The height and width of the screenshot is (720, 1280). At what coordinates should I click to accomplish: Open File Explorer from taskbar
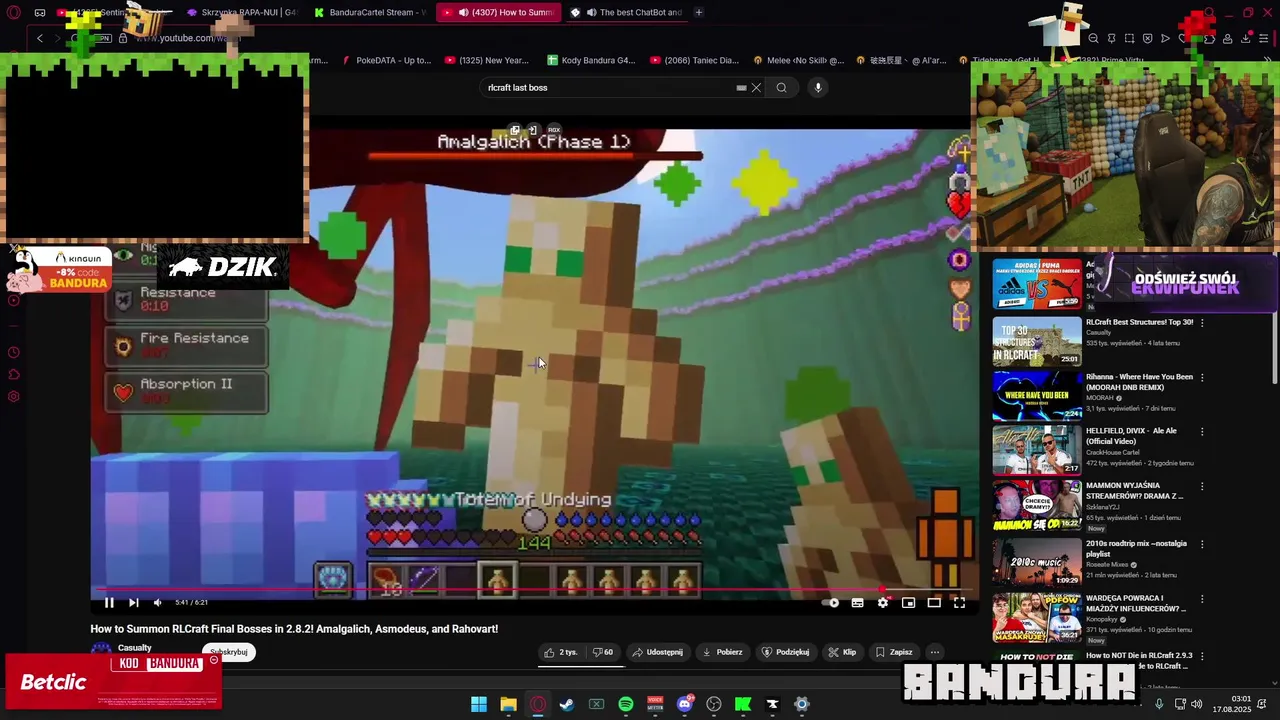click(x=508, y=704)
